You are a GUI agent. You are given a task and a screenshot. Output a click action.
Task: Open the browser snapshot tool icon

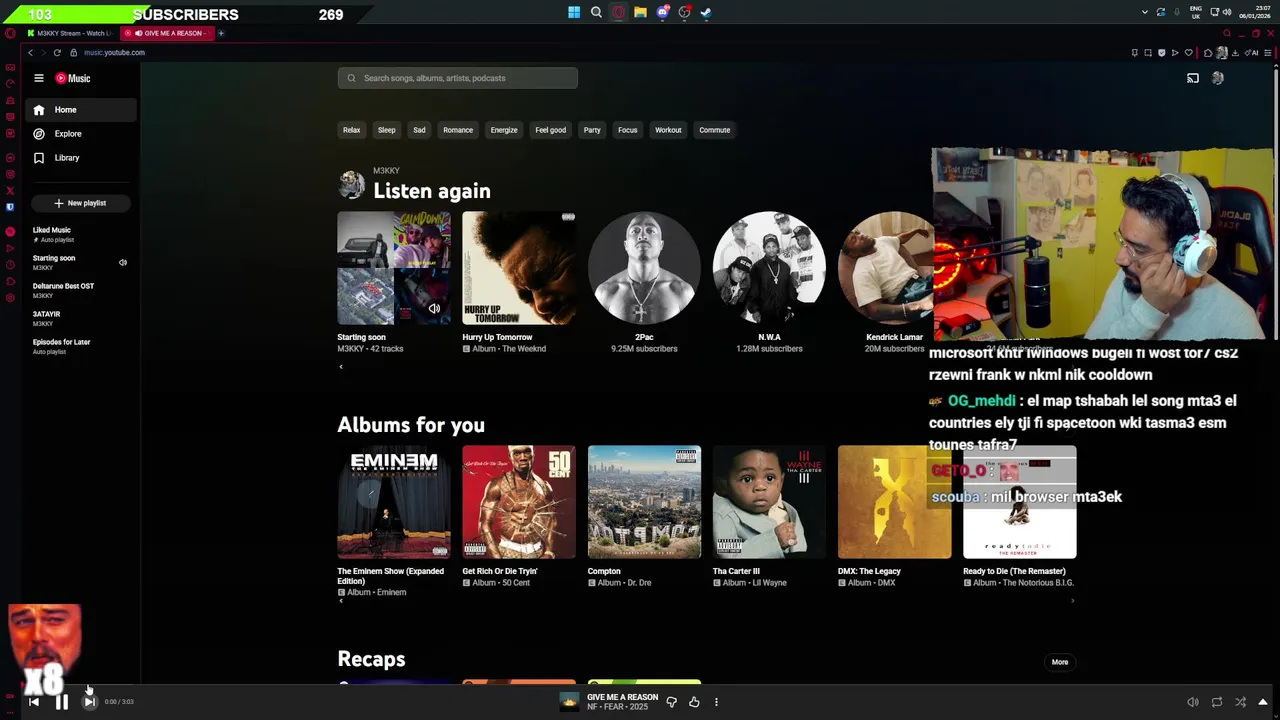pyautogui.click(x=1148, y=52)
